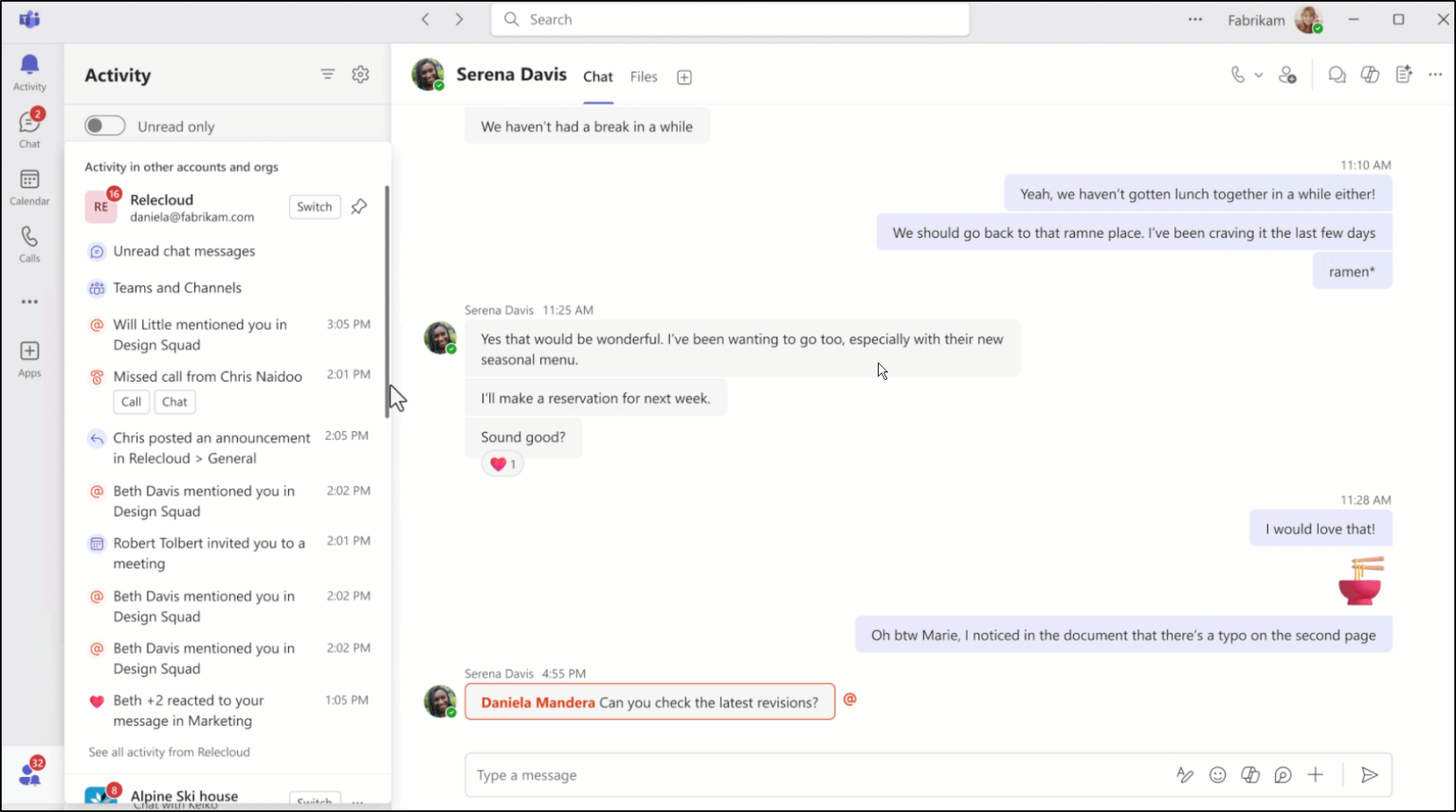Open the activity filter icon
The image size is (1456, 812).
pyautogui.click(x=327, y=74)
